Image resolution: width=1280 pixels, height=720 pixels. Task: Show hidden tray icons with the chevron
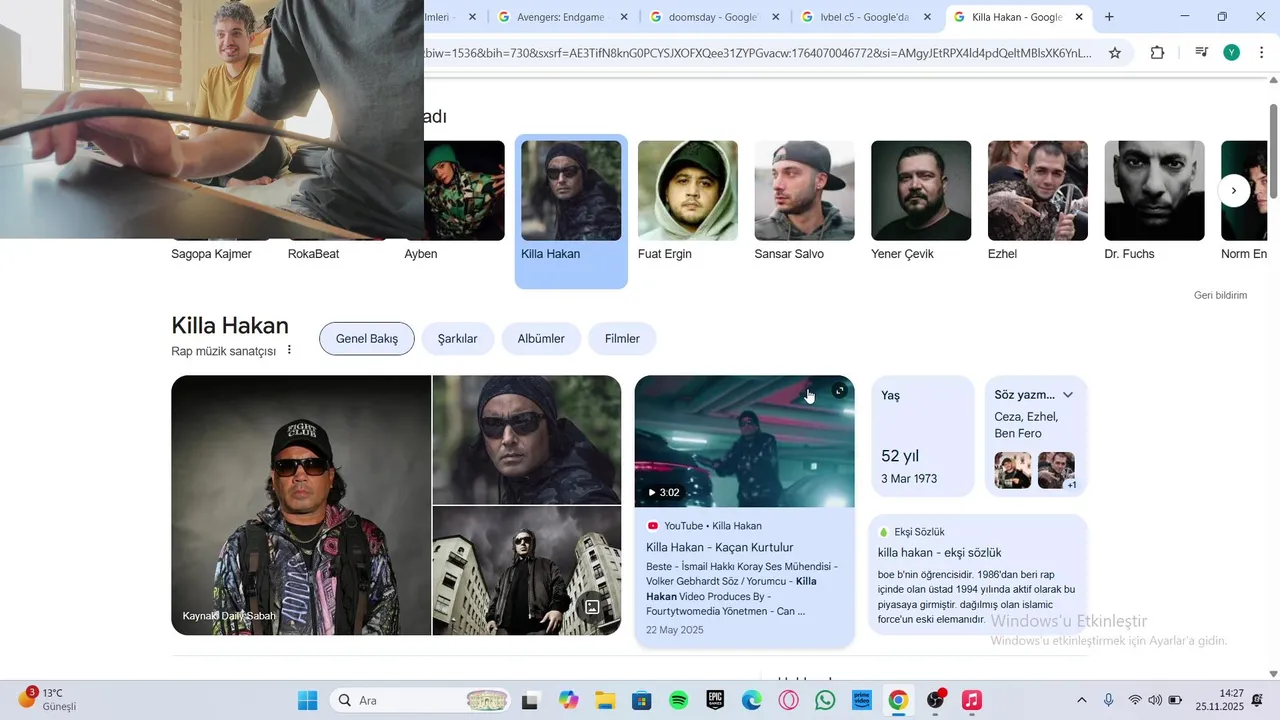(x=1081, y=700)
